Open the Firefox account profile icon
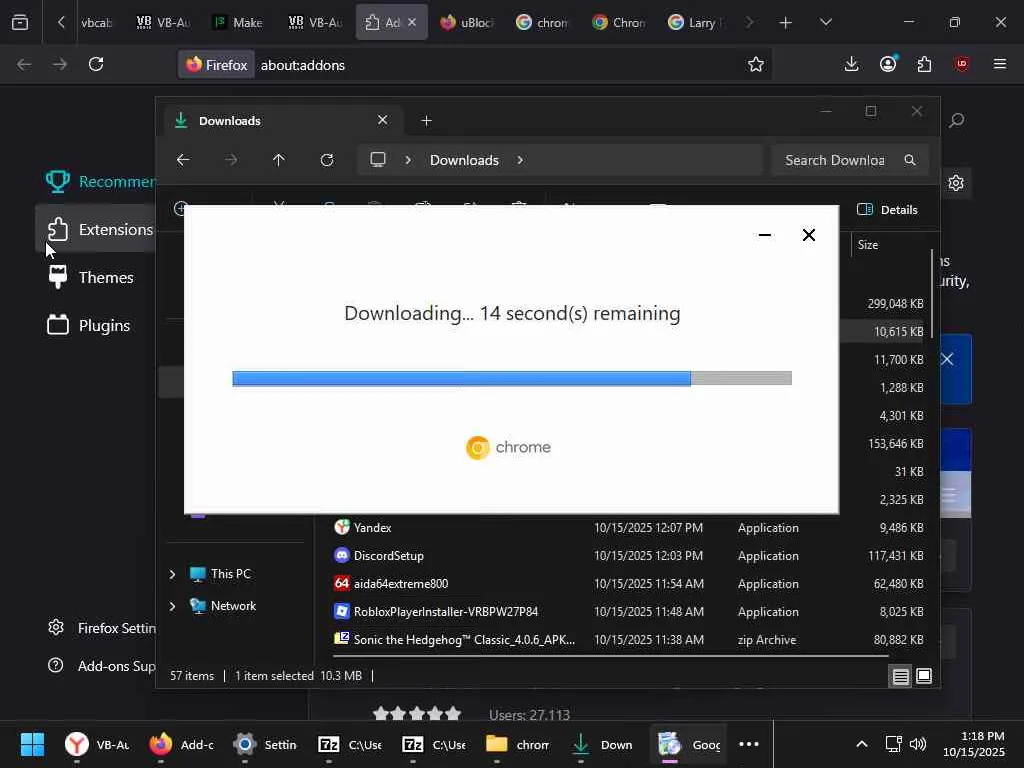The width and height of the screenshot is (1024, 768). 888,64
